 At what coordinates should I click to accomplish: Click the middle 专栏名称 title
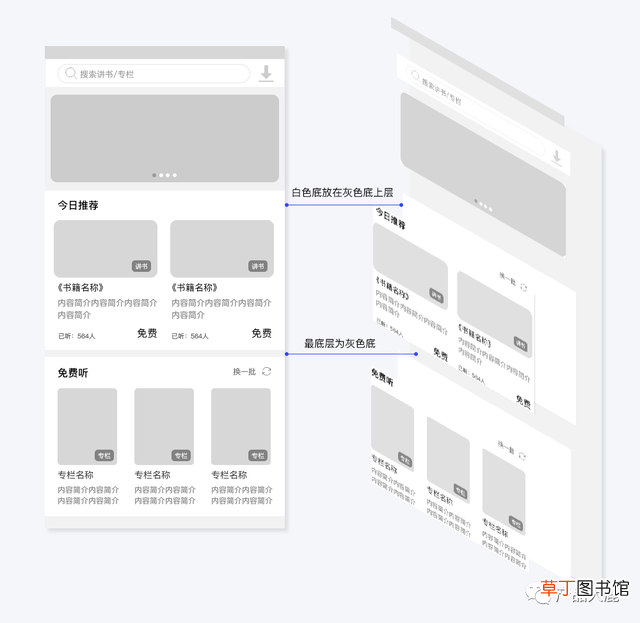pos(152,475)
